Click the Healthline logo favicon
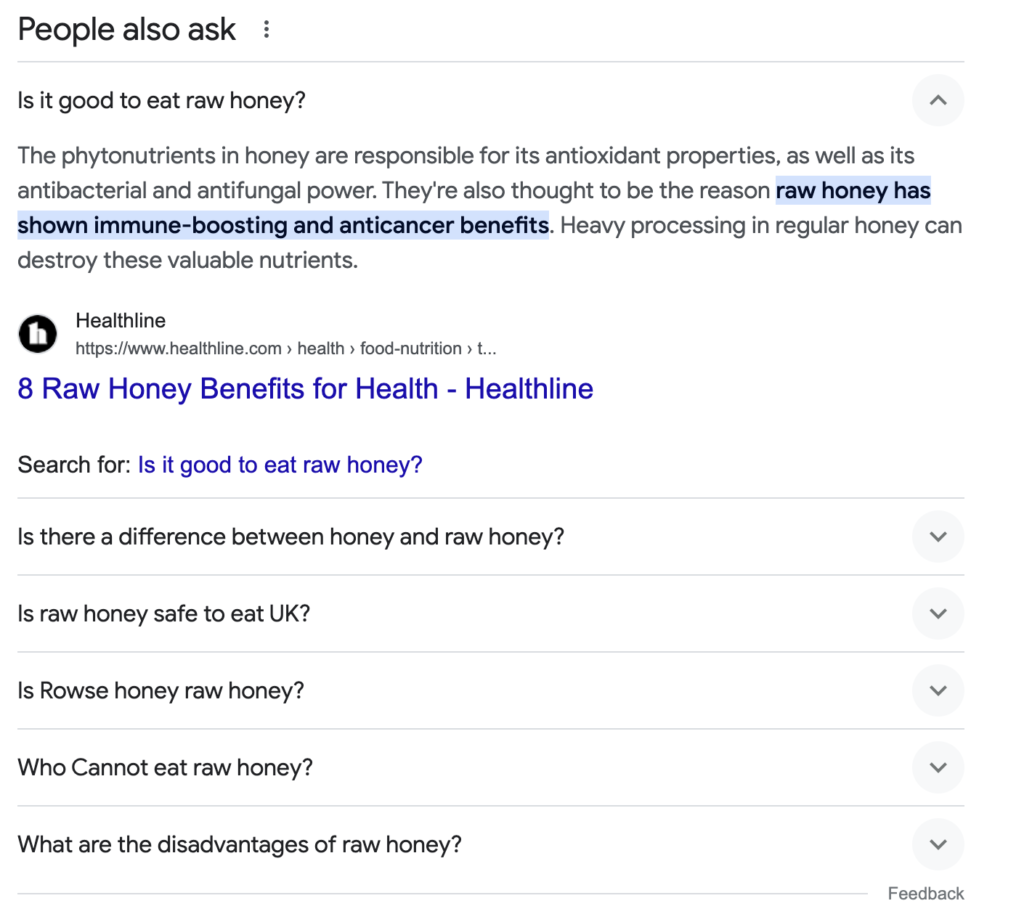1024x922 pixels. pos(38,334)
